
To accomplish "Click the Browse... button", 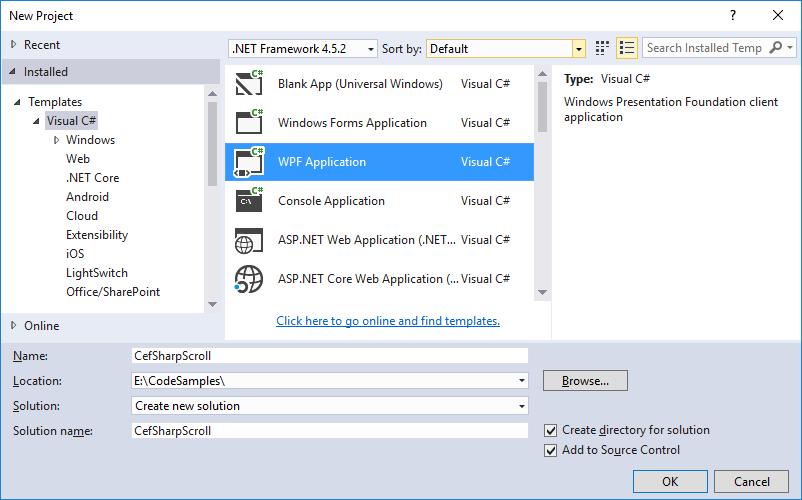I will 585,381.
